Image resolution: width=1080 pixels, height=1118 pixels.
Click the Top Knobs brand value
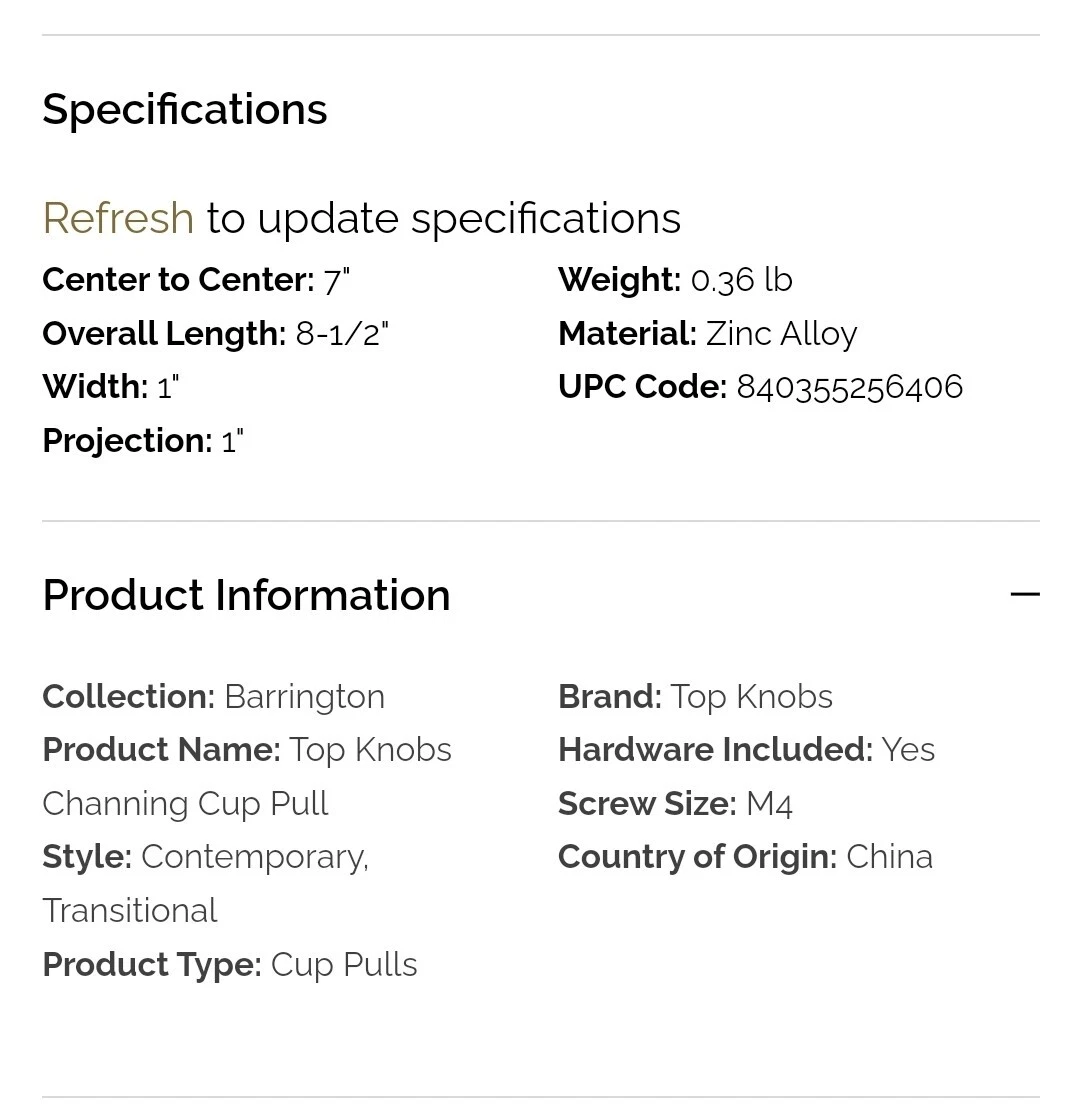pos(751,697)
